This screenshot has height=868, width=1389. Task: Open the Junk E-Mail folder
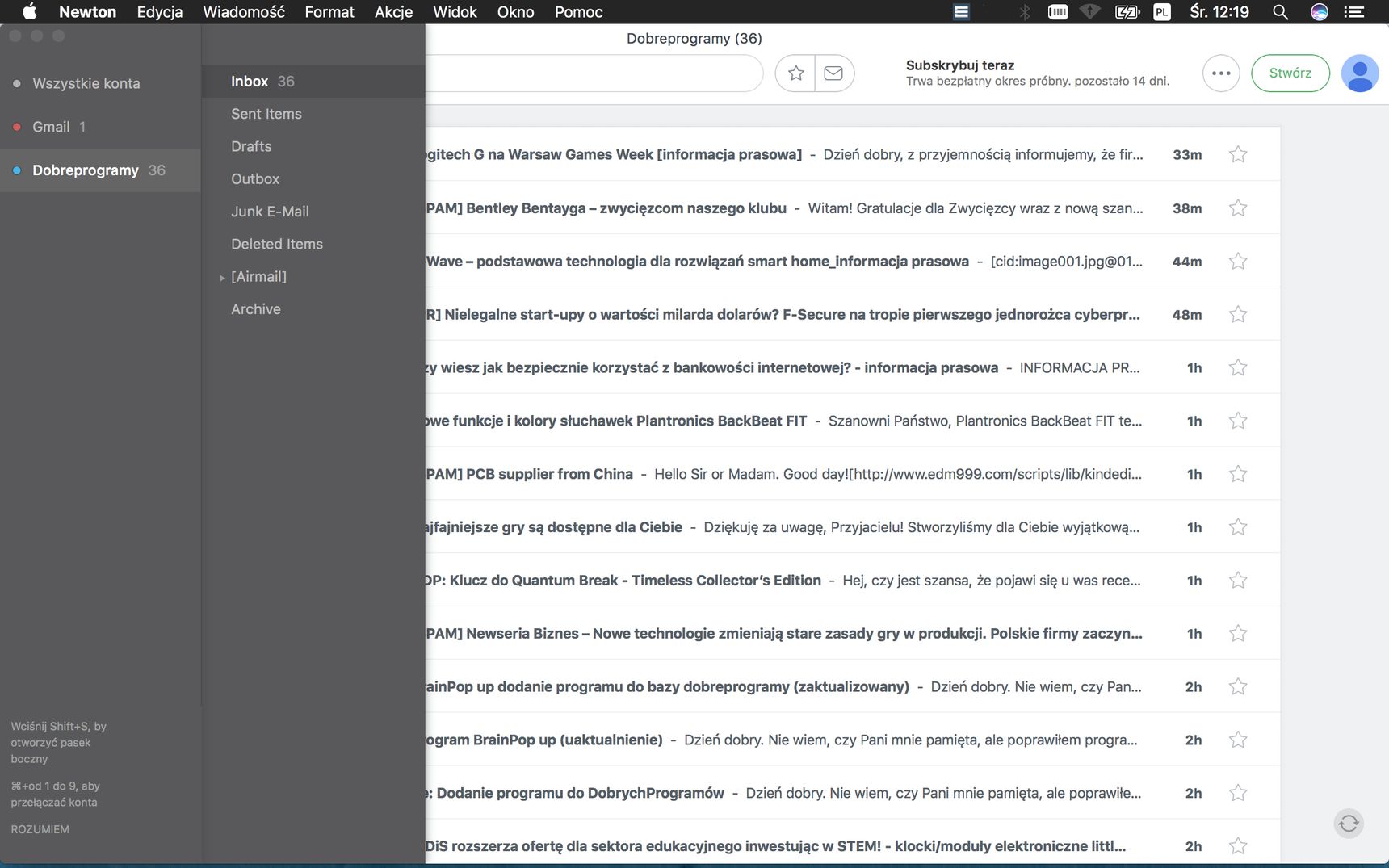point(313,212)
